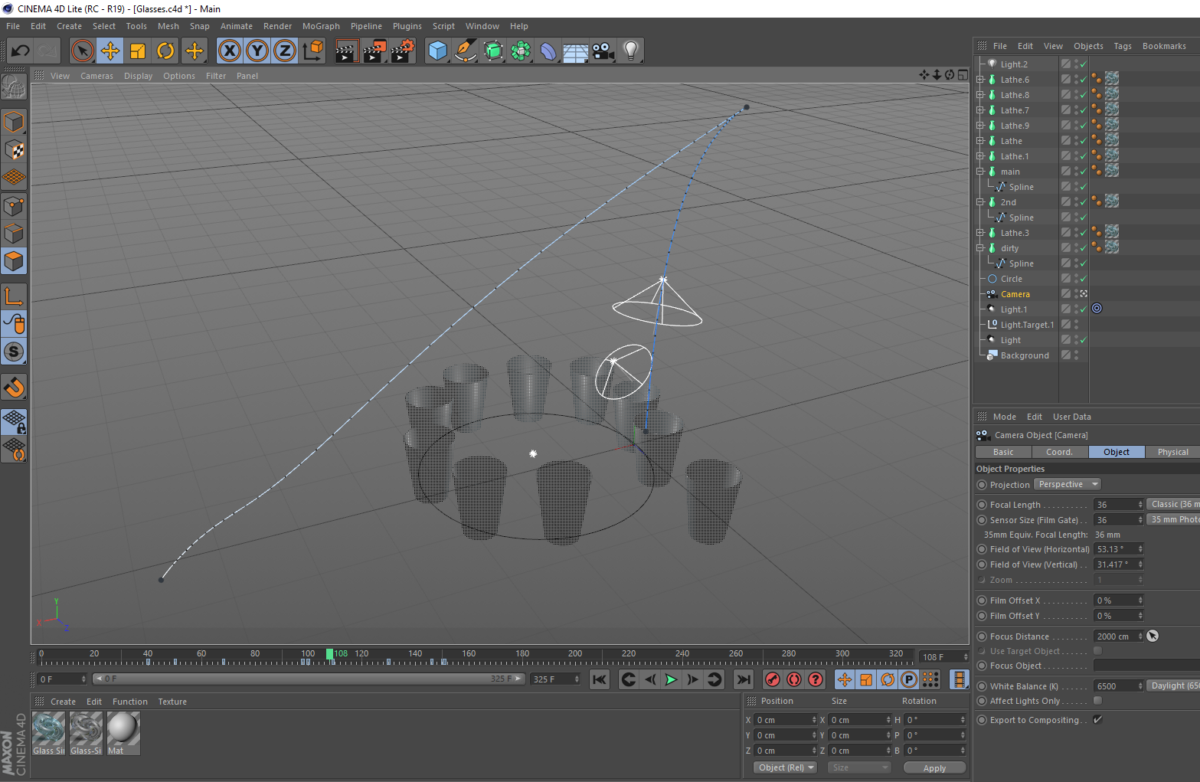Collapse the 2nd object tree
This screenshot has width=1200, height=782.
pos(981,202)
